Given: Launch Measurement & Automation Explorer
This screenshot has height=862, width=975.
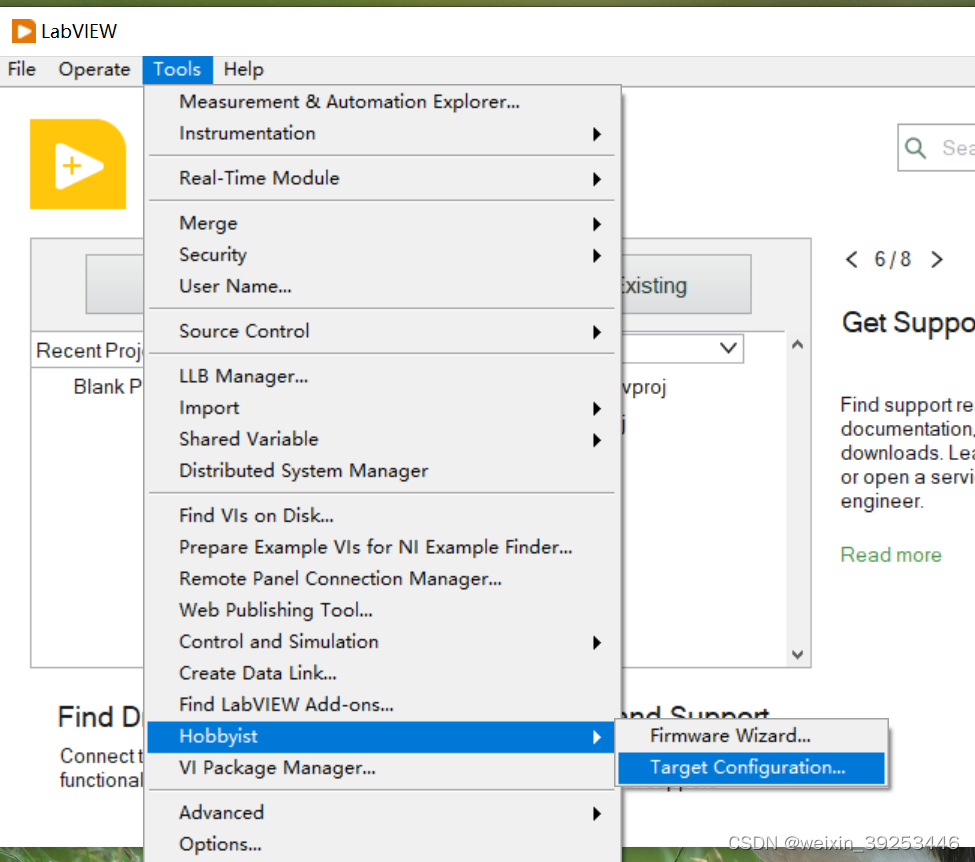Looking at the screenshot, I should [381, 102].
